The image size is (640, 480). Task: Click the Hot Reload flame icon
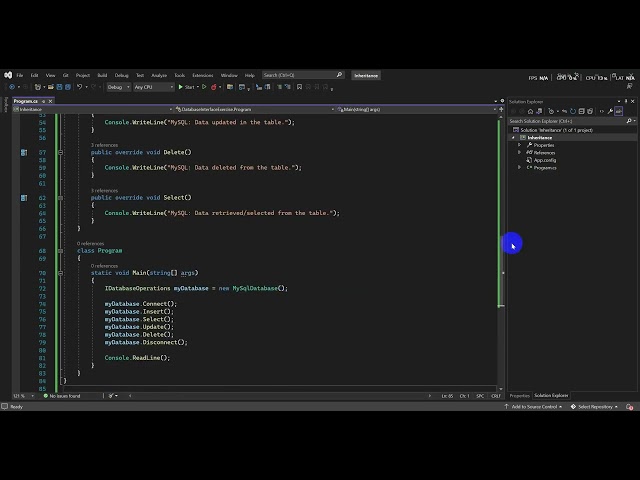pos(213,87)
